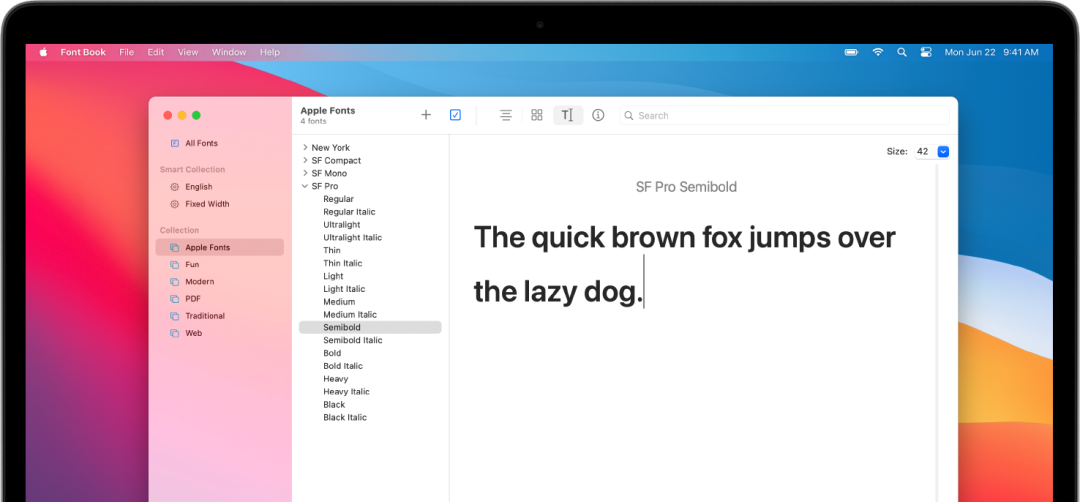This screenshot has height=502, width=1080.
Task: Select the Semibold style row
Action: (370, 328)
